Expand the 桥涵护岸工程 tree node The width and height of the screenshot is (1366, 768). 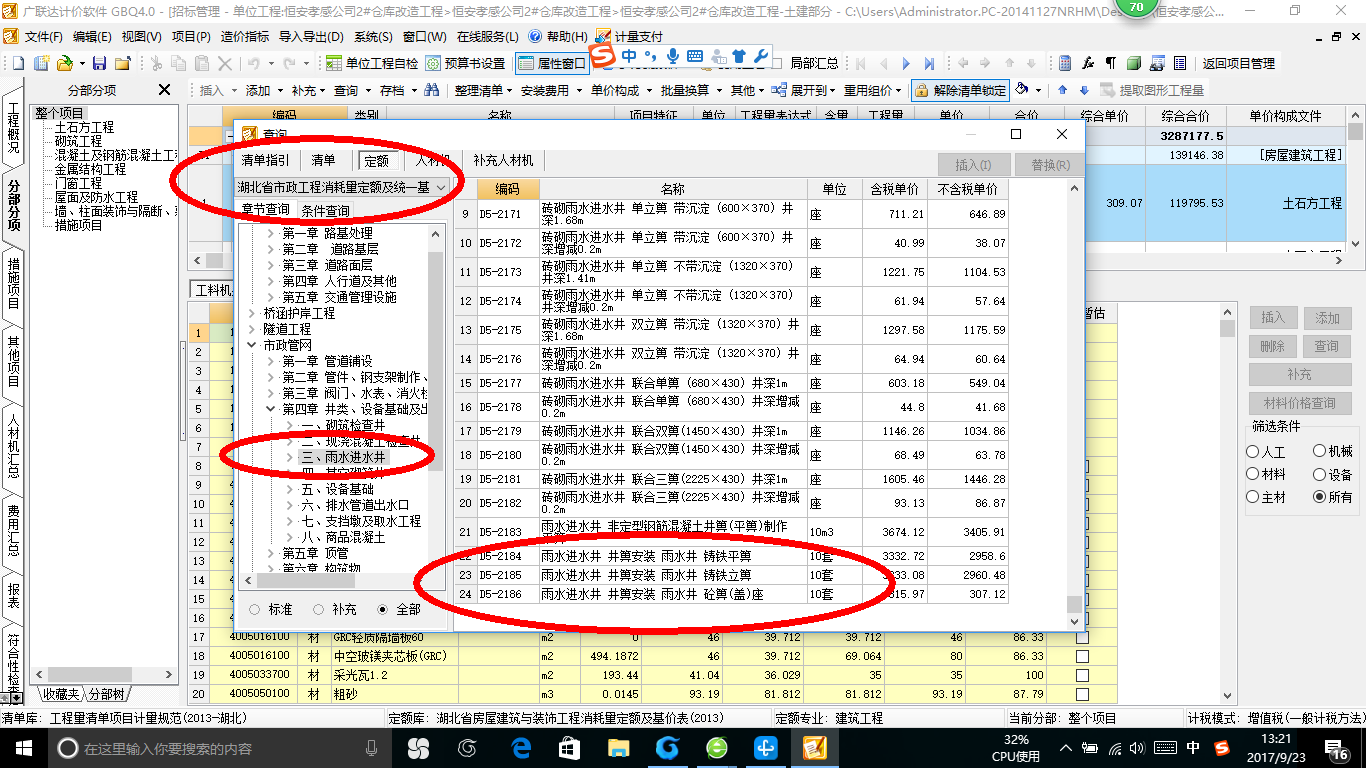[x=251, y=313]
